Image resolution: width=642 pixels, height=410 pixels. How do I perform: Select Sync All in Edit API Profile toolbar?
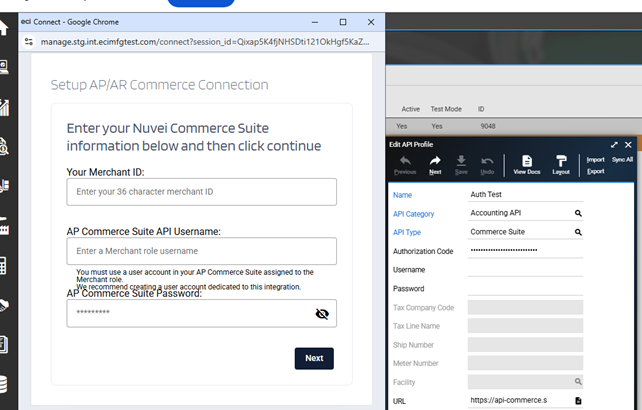[x=622, y=159]
